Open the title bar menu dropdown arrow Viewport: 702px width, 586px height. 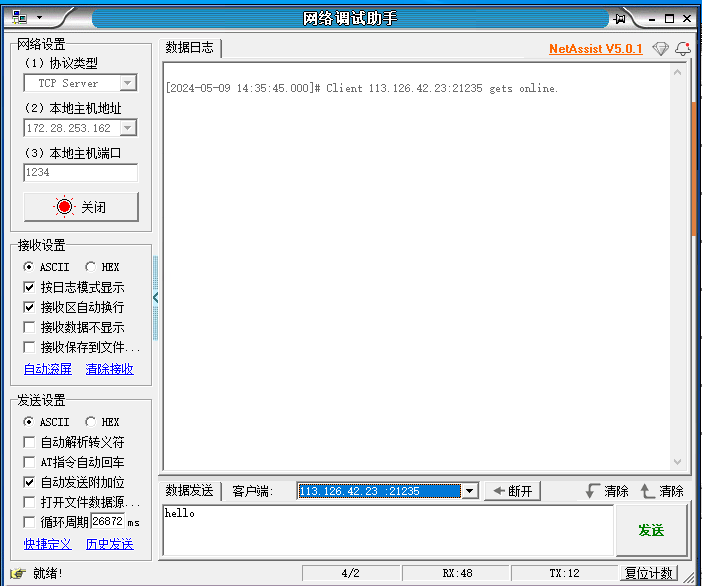tap(39, 18)
